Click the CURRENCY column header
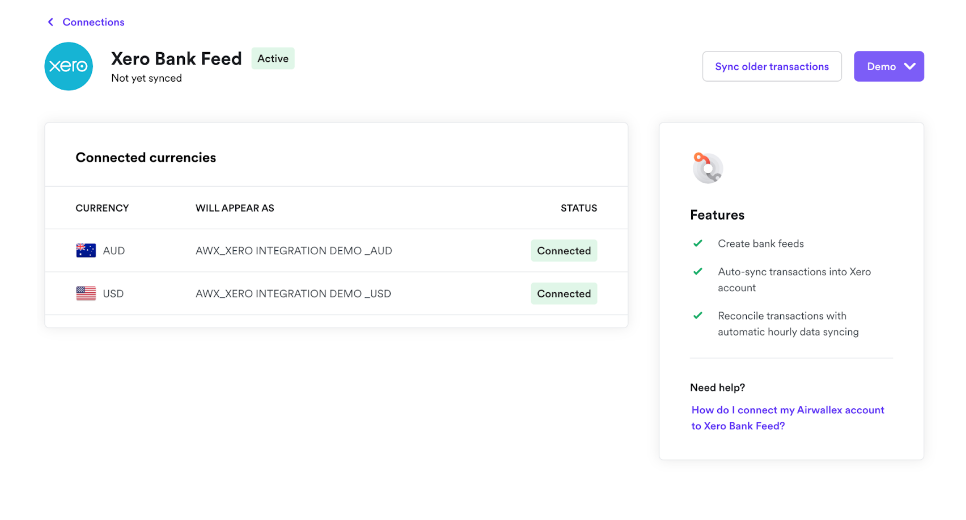The image size is (966, 520). 102,208
